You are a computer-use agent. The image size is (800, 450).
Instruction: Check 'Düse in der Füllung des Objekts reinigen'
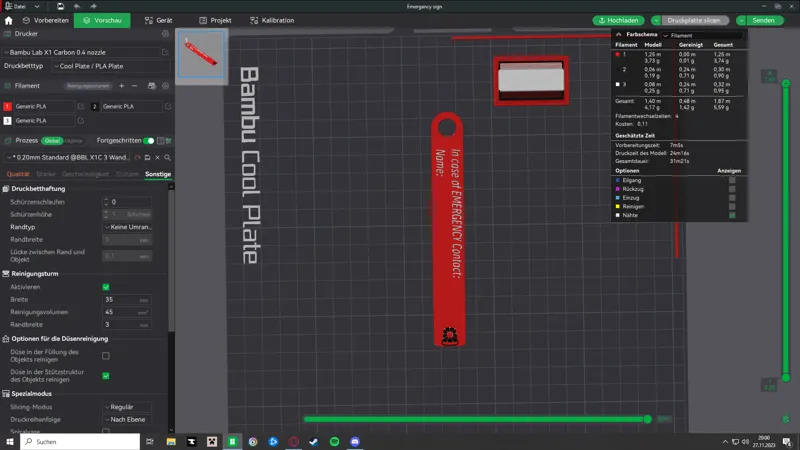pos(106,356)
